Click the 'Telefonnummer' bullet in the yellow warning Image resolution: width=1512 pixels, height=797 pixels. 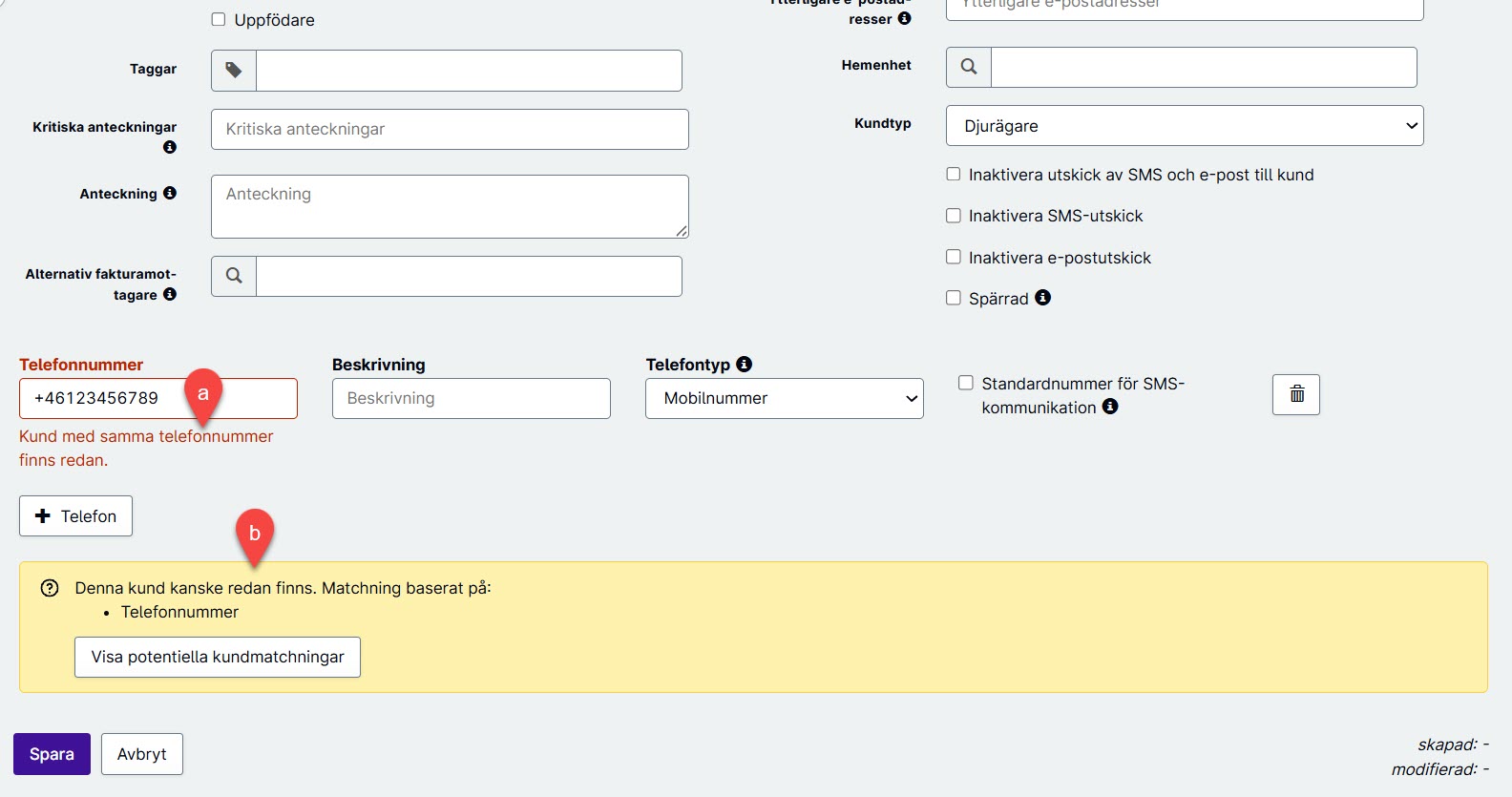179,612
